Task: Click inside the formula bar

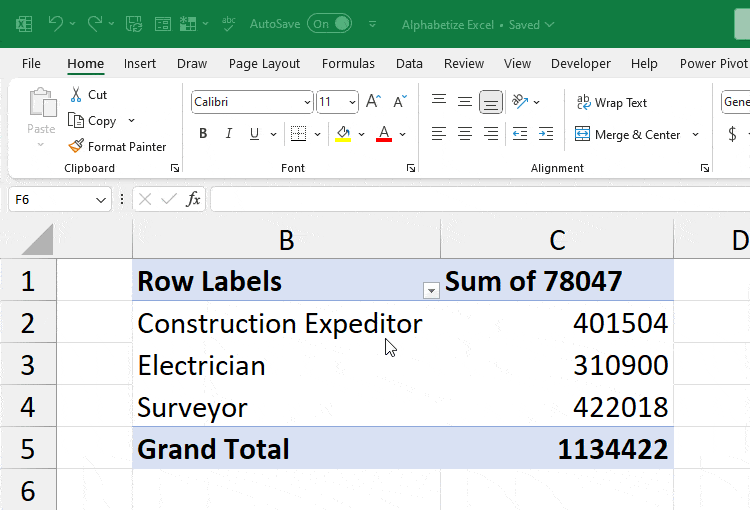Action: pos(480,199)
